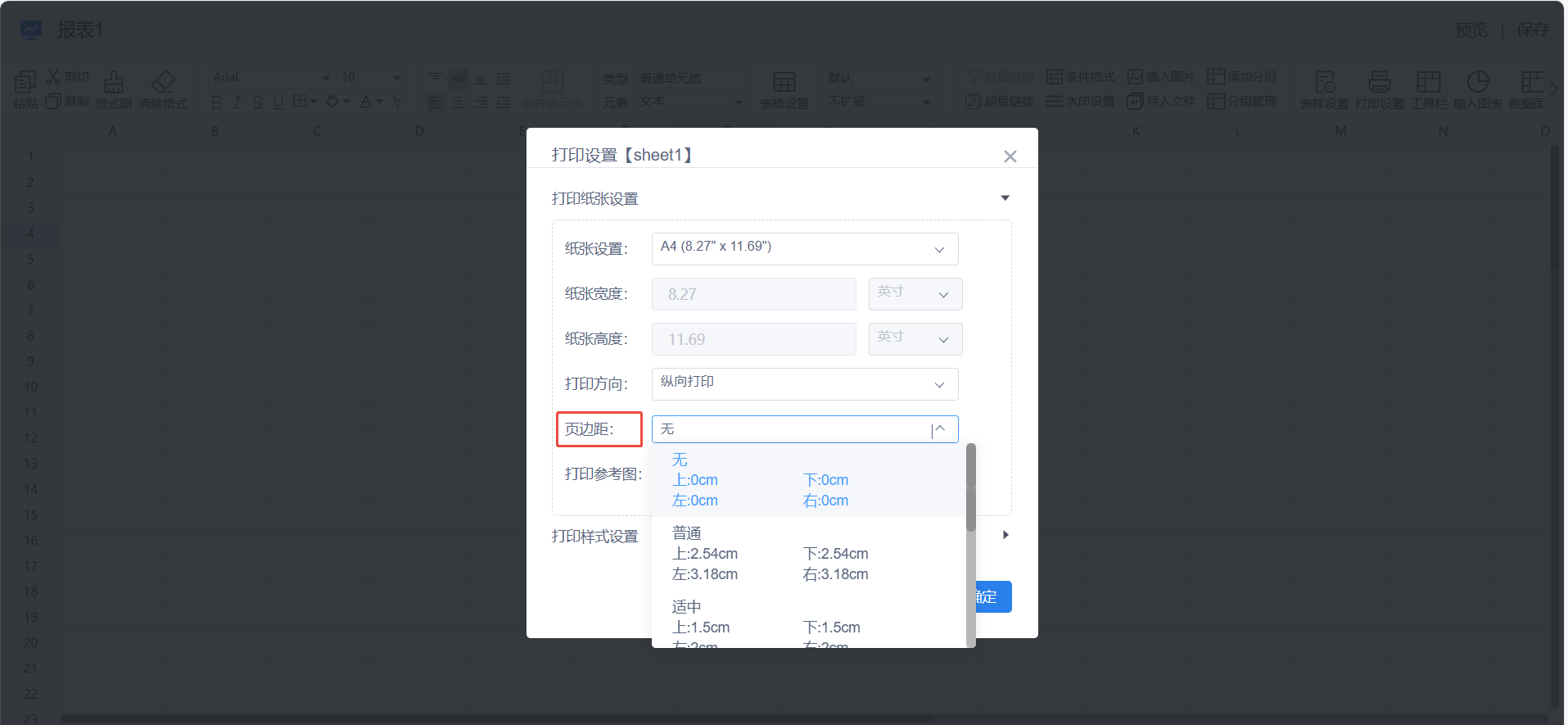
Task: Click the Insert Picture (插入图片) icon
Action: (1135, 77)
